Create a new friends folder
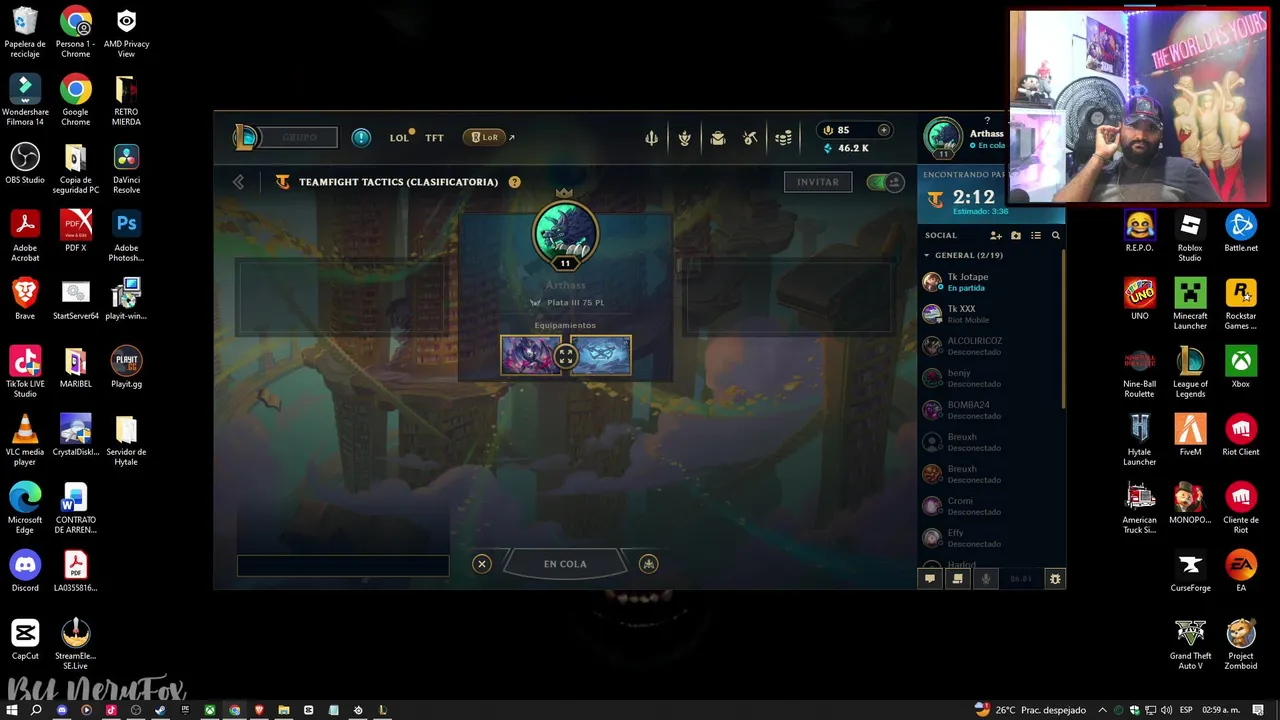1280x720 pixels. (1016, 235)
